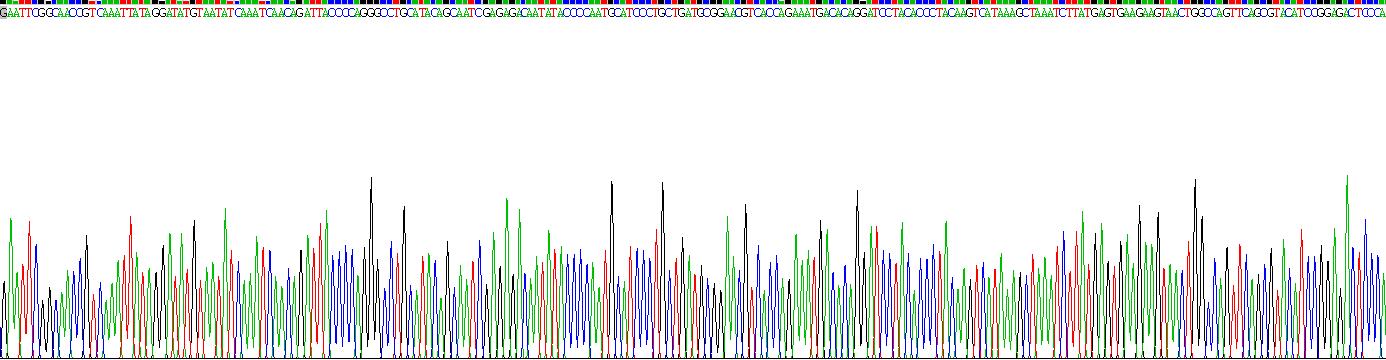
Task: Select the highlighted first base G
Action: point(3,13)
